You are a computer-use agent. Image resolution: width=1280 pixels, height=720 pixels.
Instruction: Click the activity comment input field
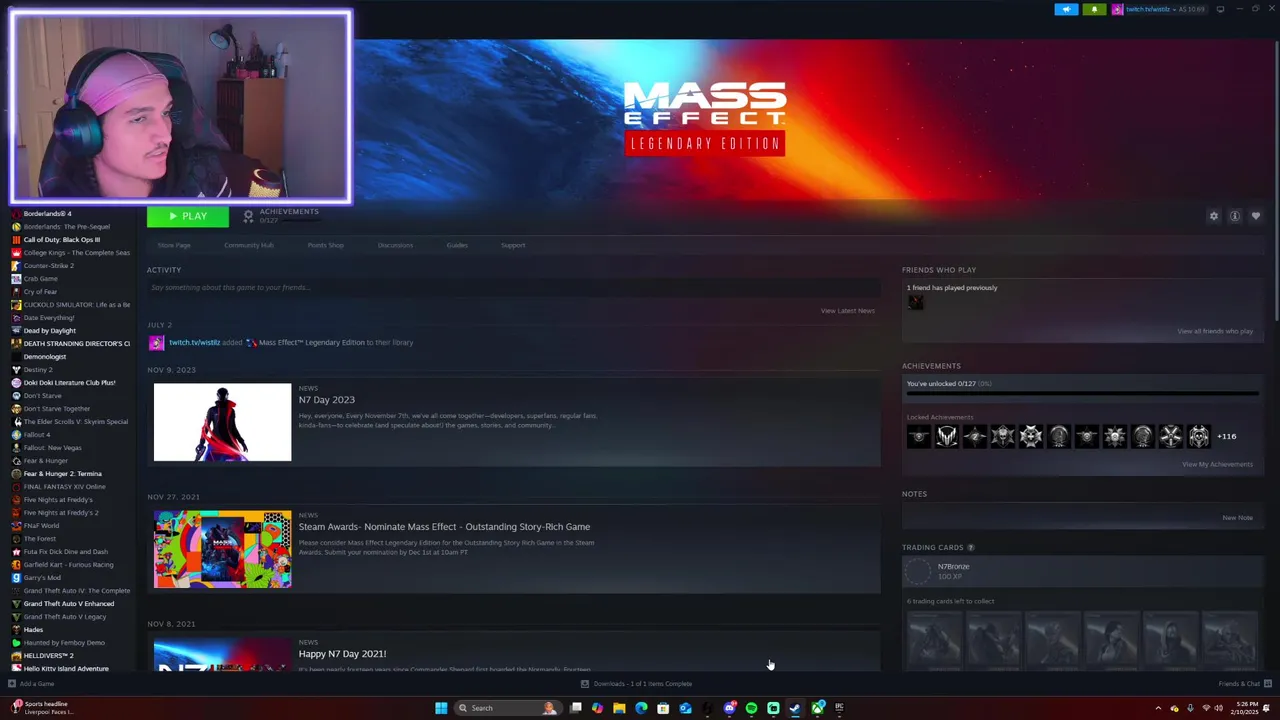pos(513,288)
